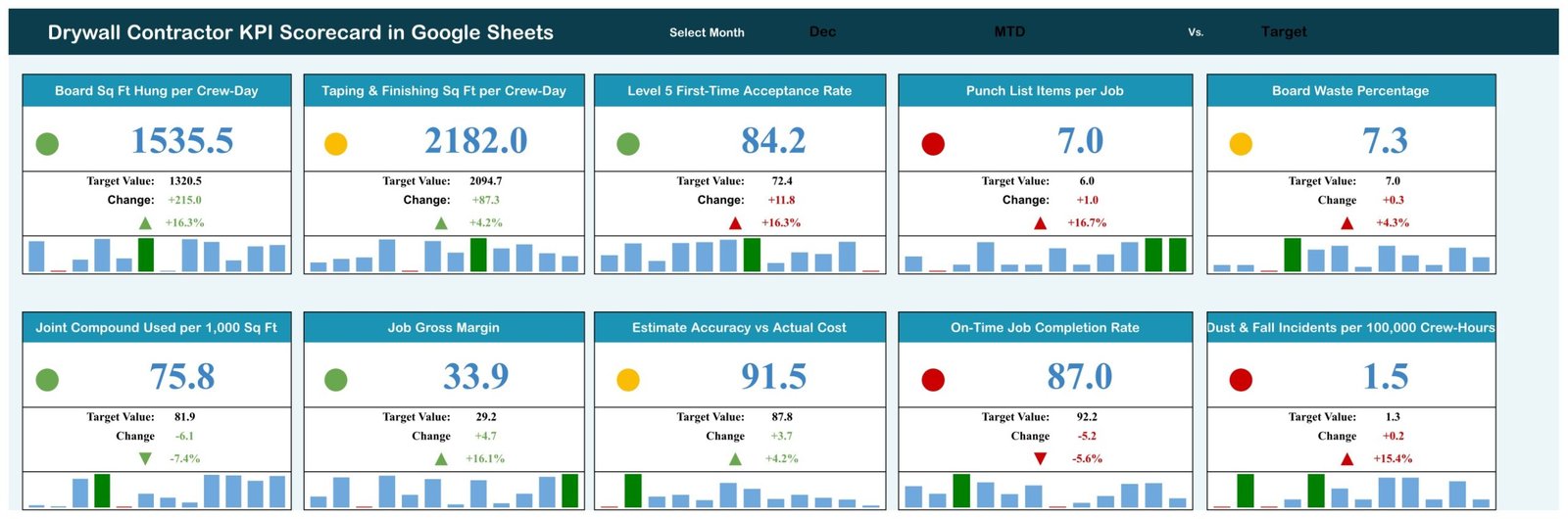Select Board Waste Percentage header
Viewport: 1568px width, 519px height.
pos(1350,91)
